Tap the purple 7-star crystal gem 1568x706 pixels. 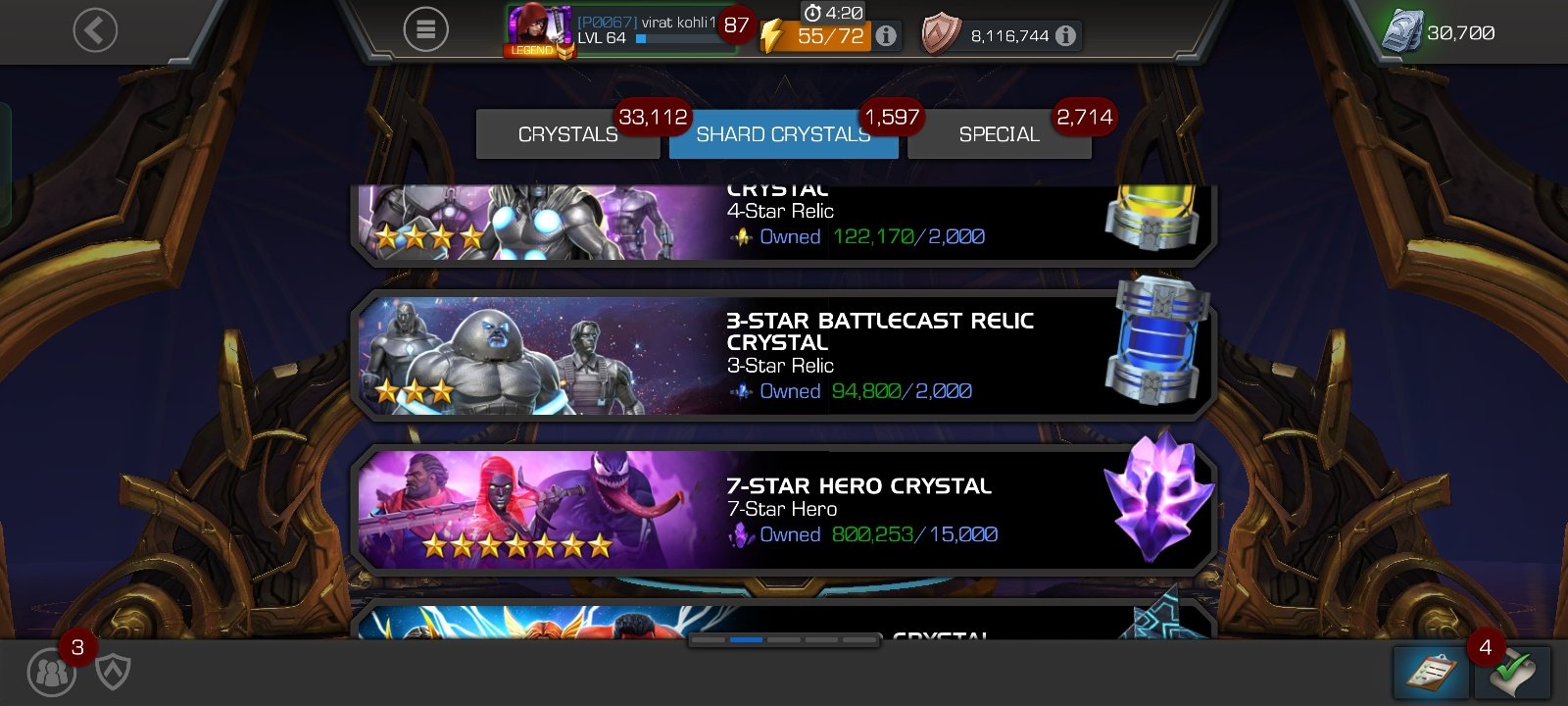click(1158, 496)
